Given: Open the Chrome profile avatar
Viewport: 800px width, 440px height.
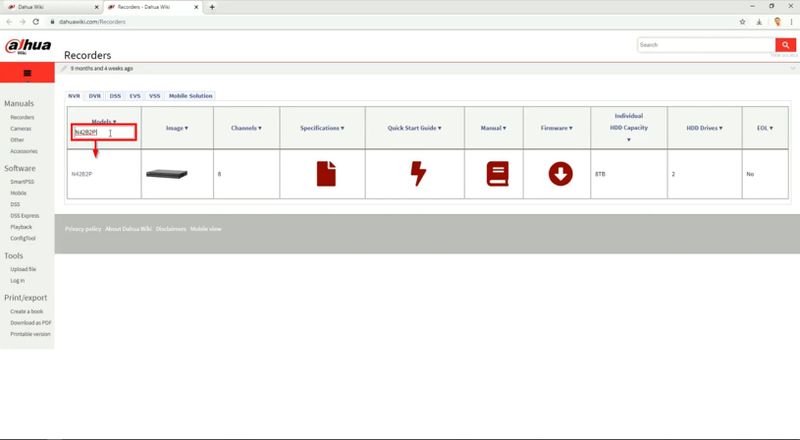Looking at the screenshot, I should pos(777,22).
